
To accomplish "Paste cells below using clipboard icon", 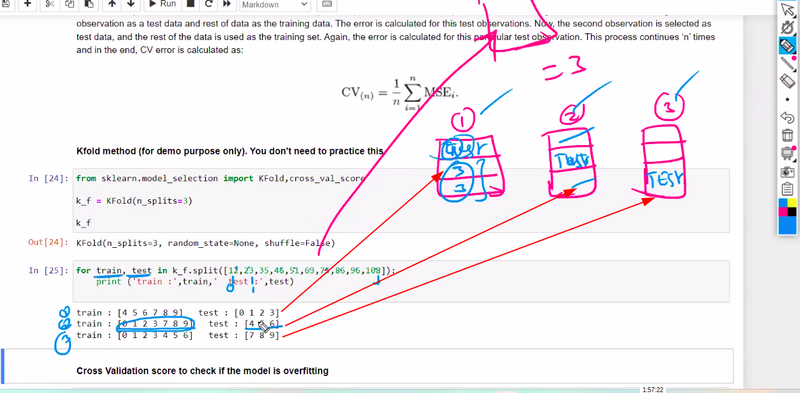I will click(88, 4).
